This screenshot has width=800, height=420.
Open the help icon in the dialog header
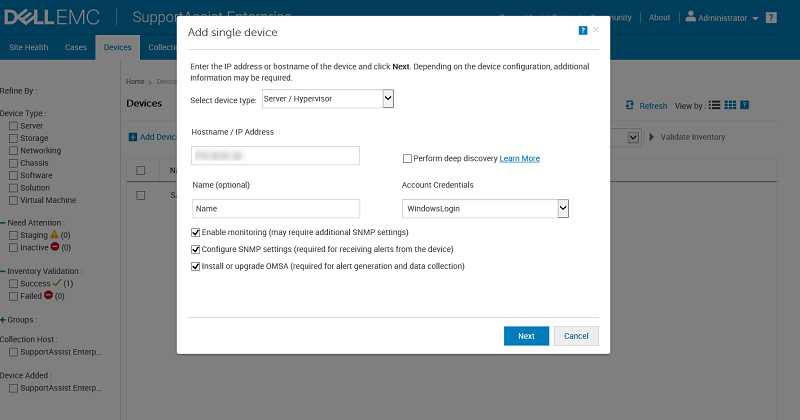583,31
